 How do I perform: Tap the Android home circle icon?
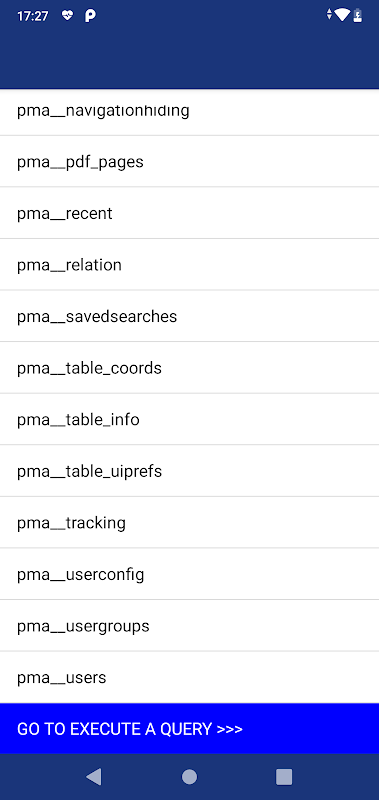[189, 777]
